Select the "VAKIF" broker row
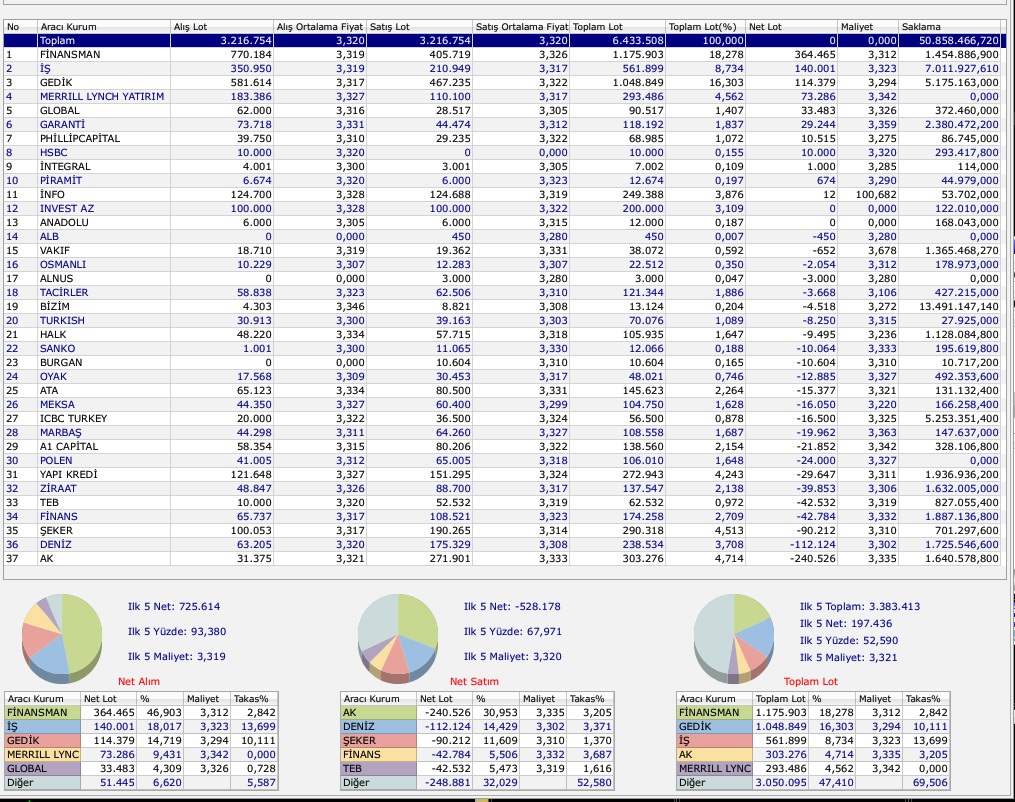Image resolution: width=1015 pixels, height=802 pixels. [x=502, y=251]
